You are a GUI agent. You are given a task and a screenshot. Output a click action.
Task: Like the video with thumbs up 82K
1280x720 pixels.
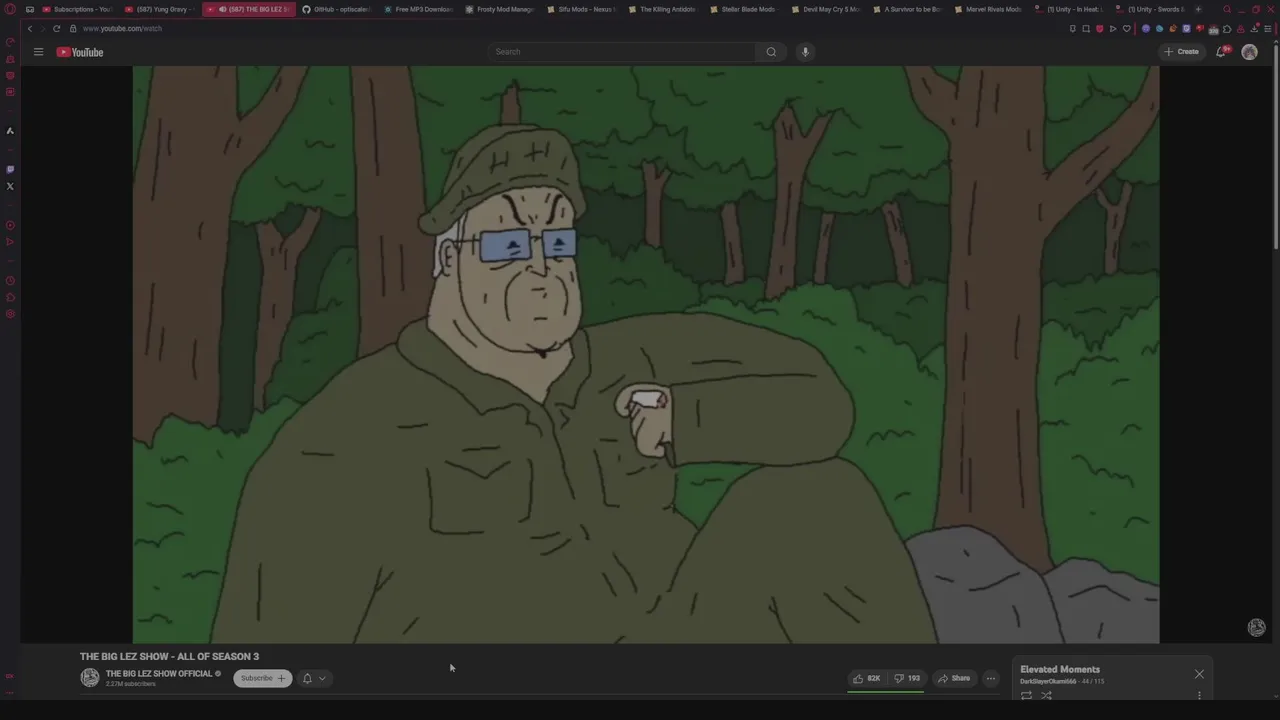(x=866, y=678)
